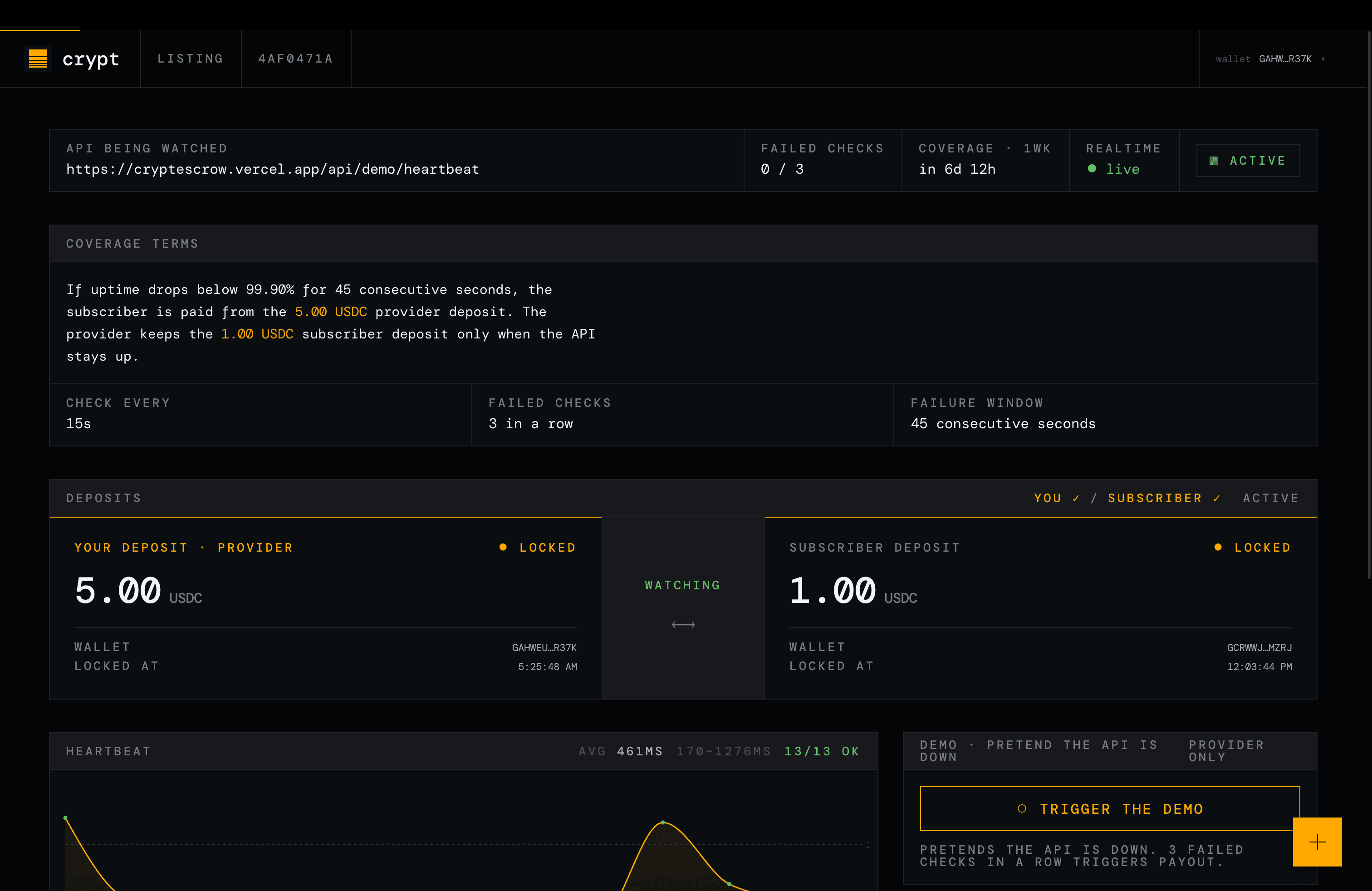Screen dimensions: 1372x891
Task: Click the ACTIVE status badge
Action: point(1248,160)
